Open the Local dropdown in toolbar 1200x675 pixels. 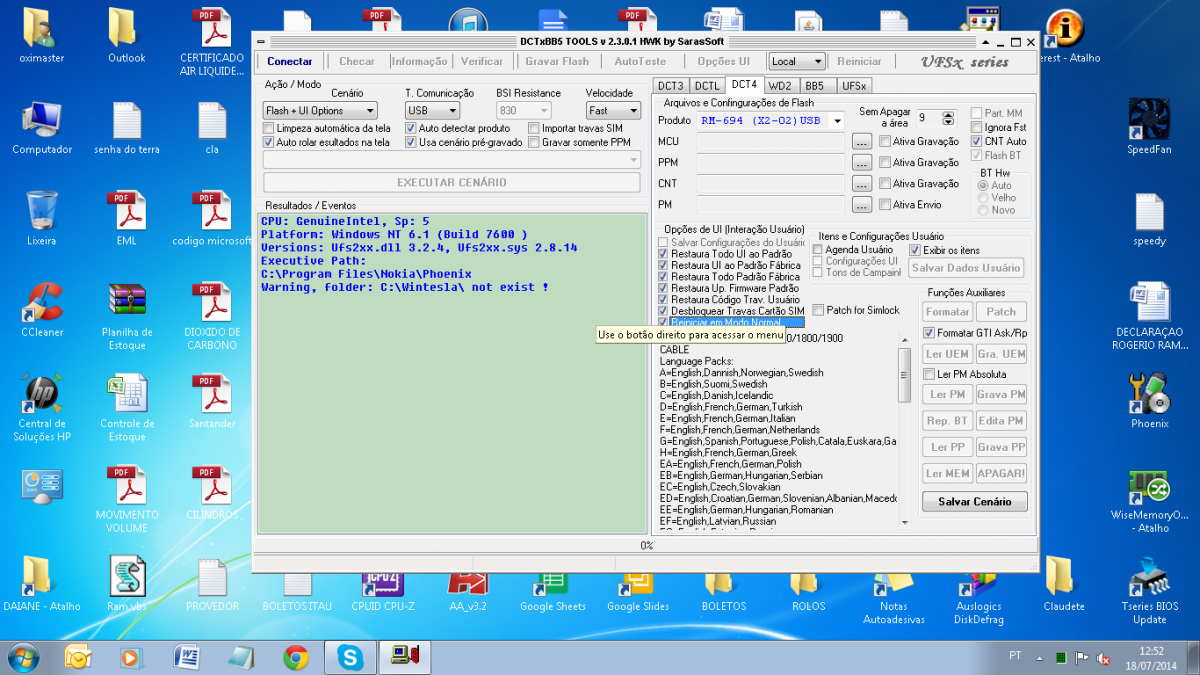coord(797,62)
